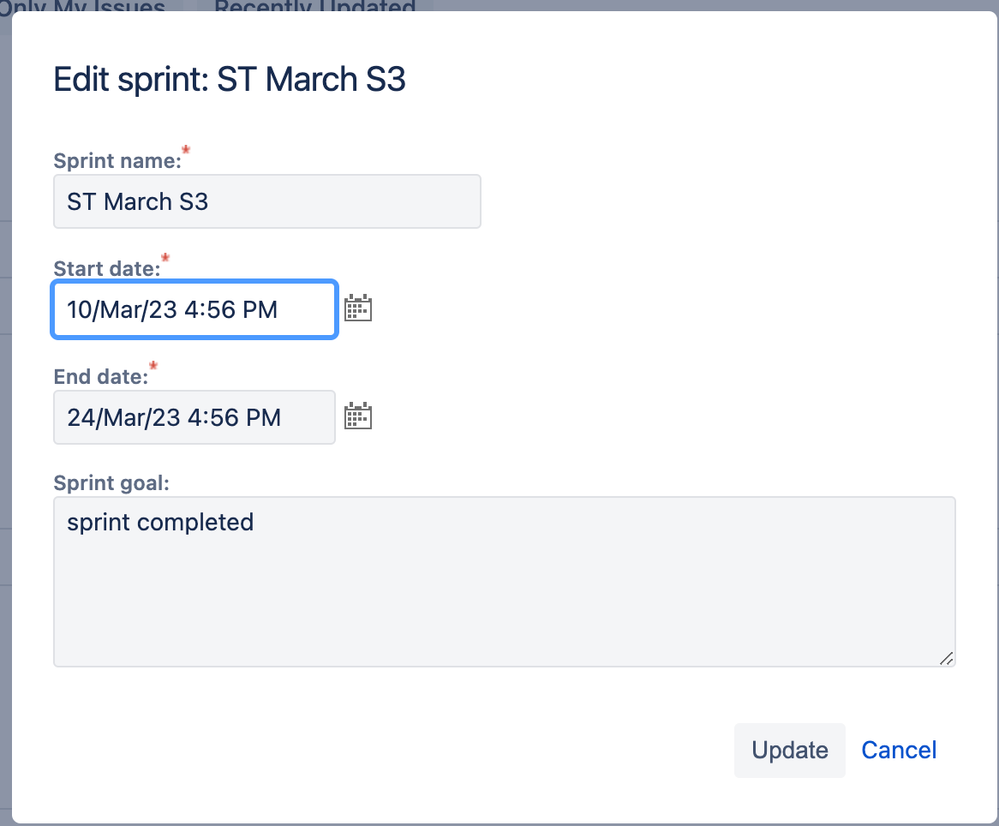Click the date value 24/Mar/23 4:56 PM

172,417
